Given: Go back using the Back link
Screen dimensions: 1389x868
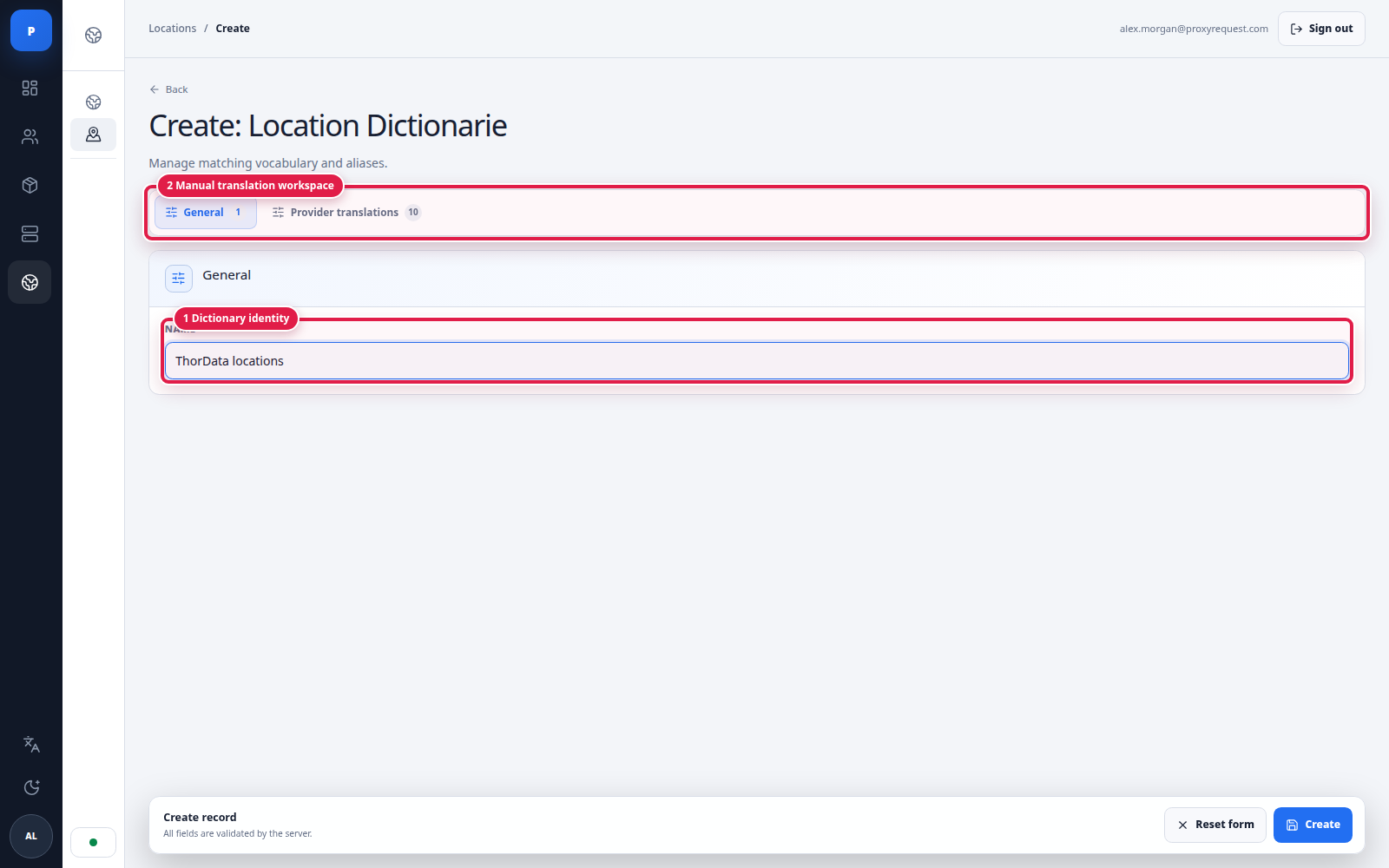Looking at the screenshot, I should pyautogui.click(x=168, y=89).
